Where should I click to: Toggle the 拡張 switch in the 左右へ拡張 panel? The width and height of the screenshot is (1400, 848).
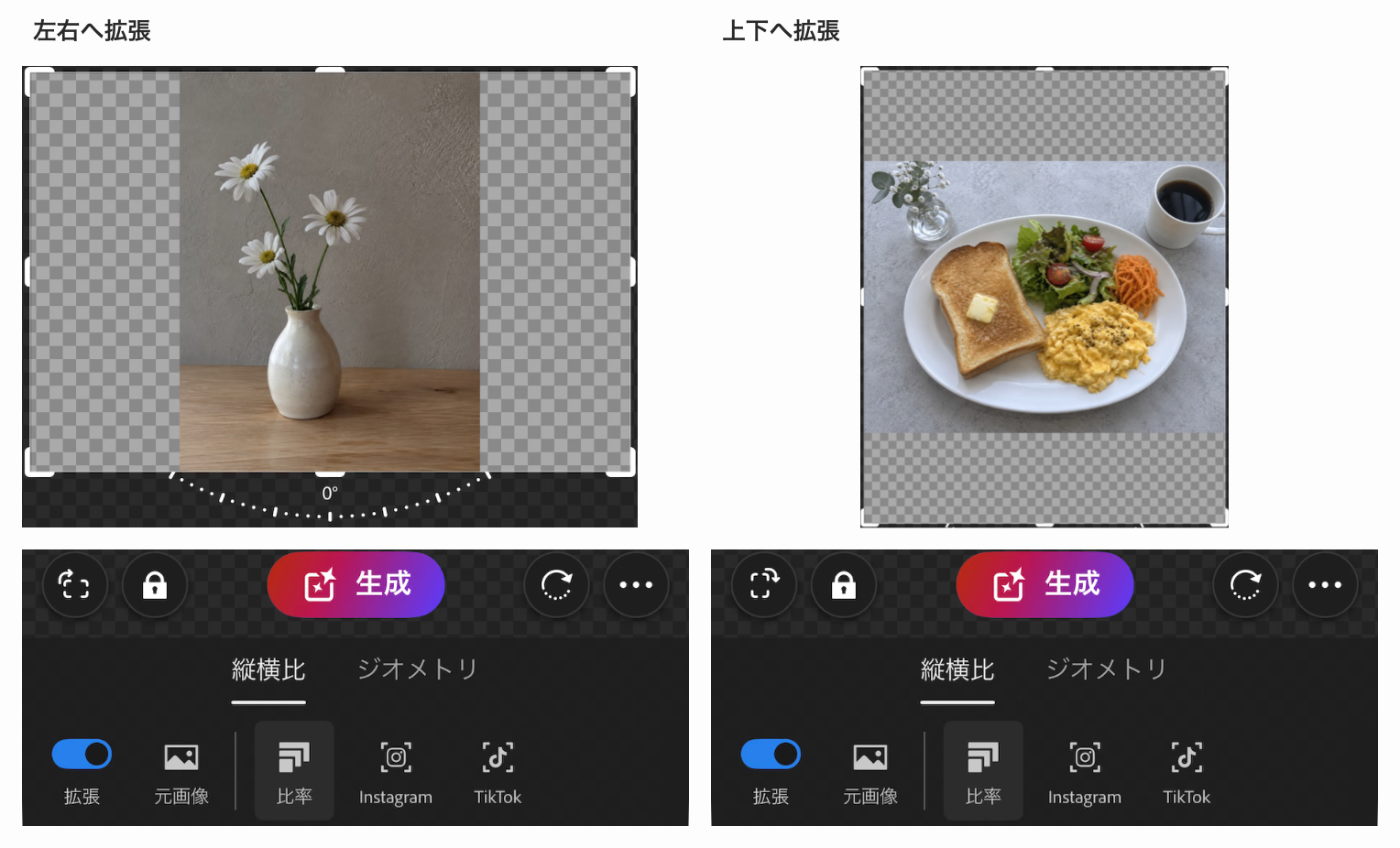tap(82, 755)
